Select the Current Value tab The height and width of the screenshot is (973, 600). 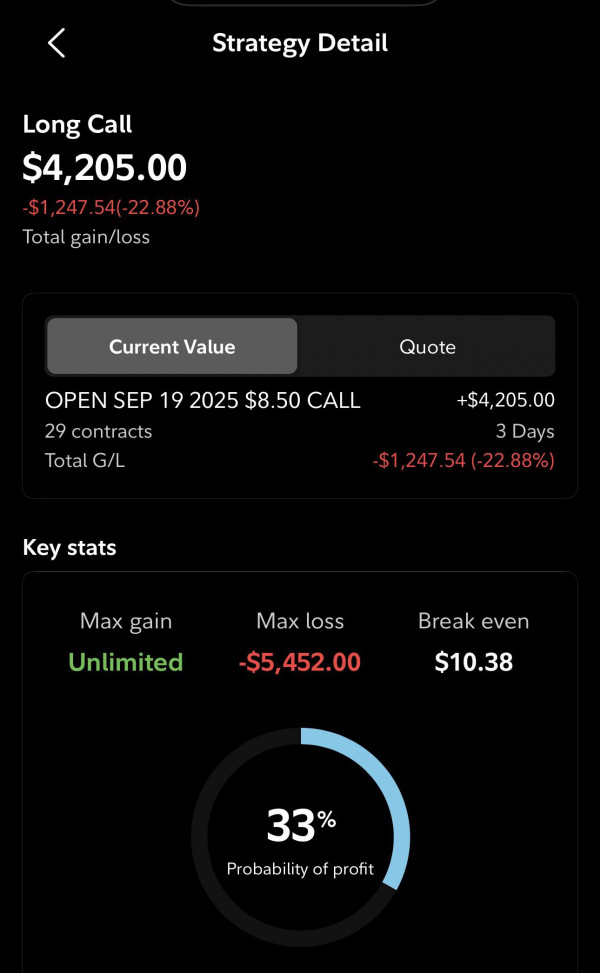click(x=172, y=347)
